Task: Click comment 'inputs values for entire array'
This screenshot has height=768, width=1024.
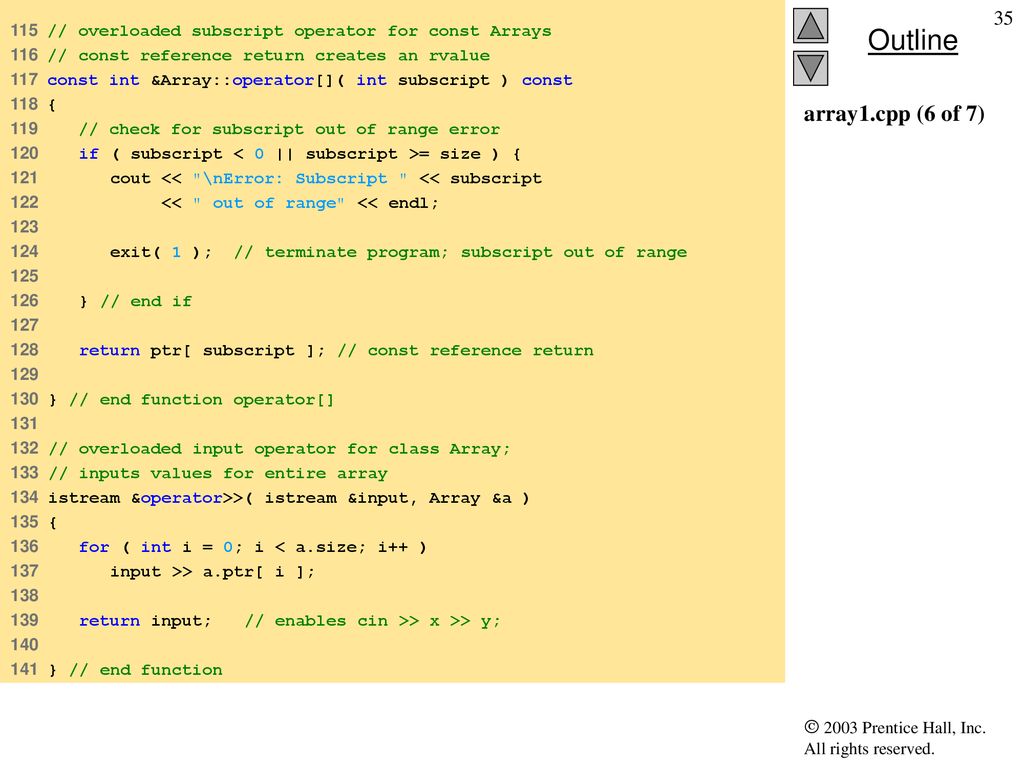Action: click(218, 473)
